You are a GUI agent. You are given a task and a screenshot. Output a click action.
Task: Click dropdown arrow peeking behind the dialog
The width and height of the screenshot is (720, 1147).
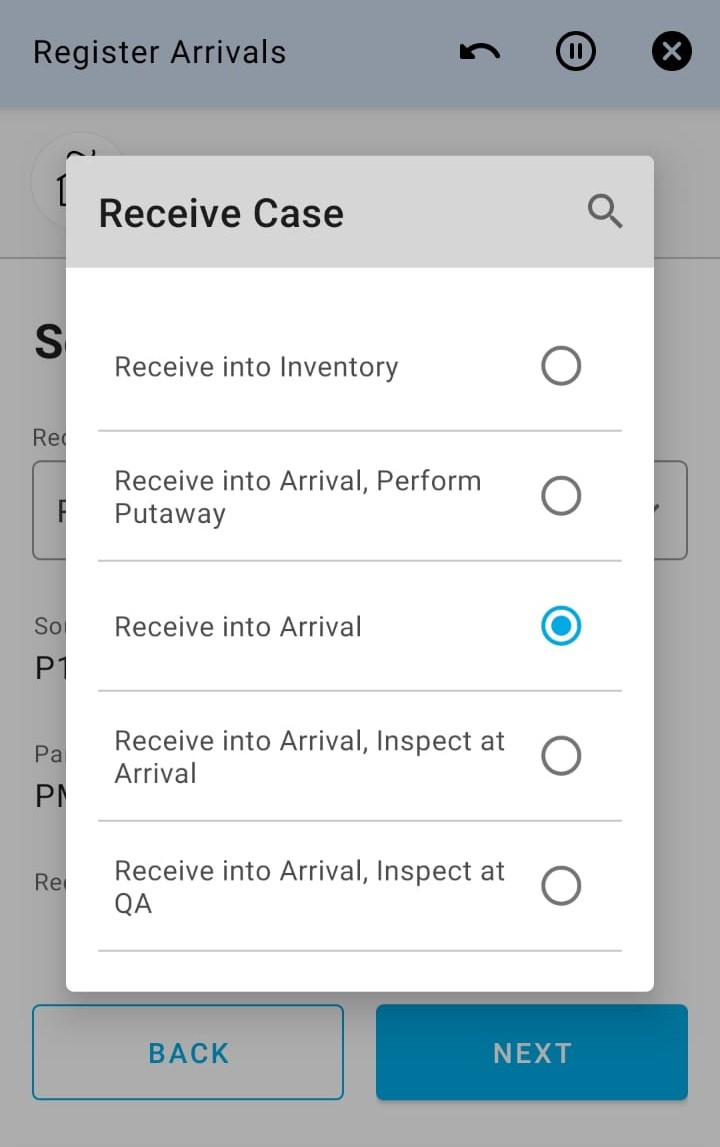(668, 509)
